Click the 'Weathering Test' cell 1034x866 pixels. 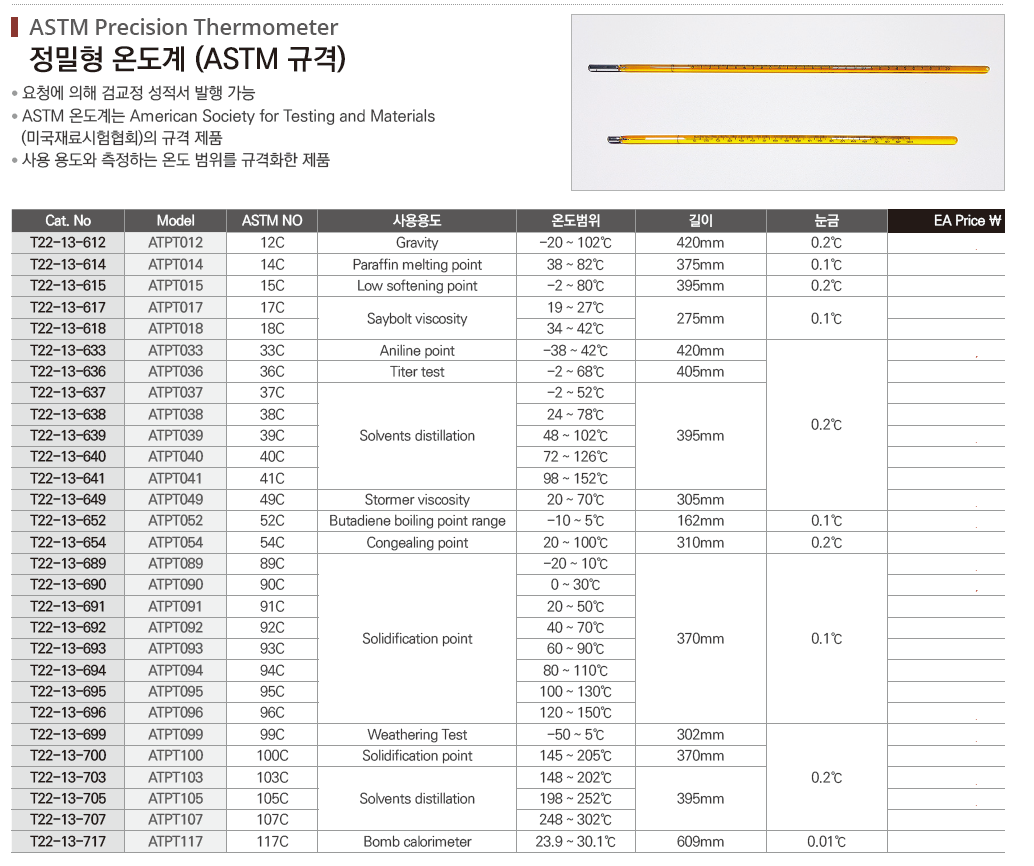tap(417, 734)
